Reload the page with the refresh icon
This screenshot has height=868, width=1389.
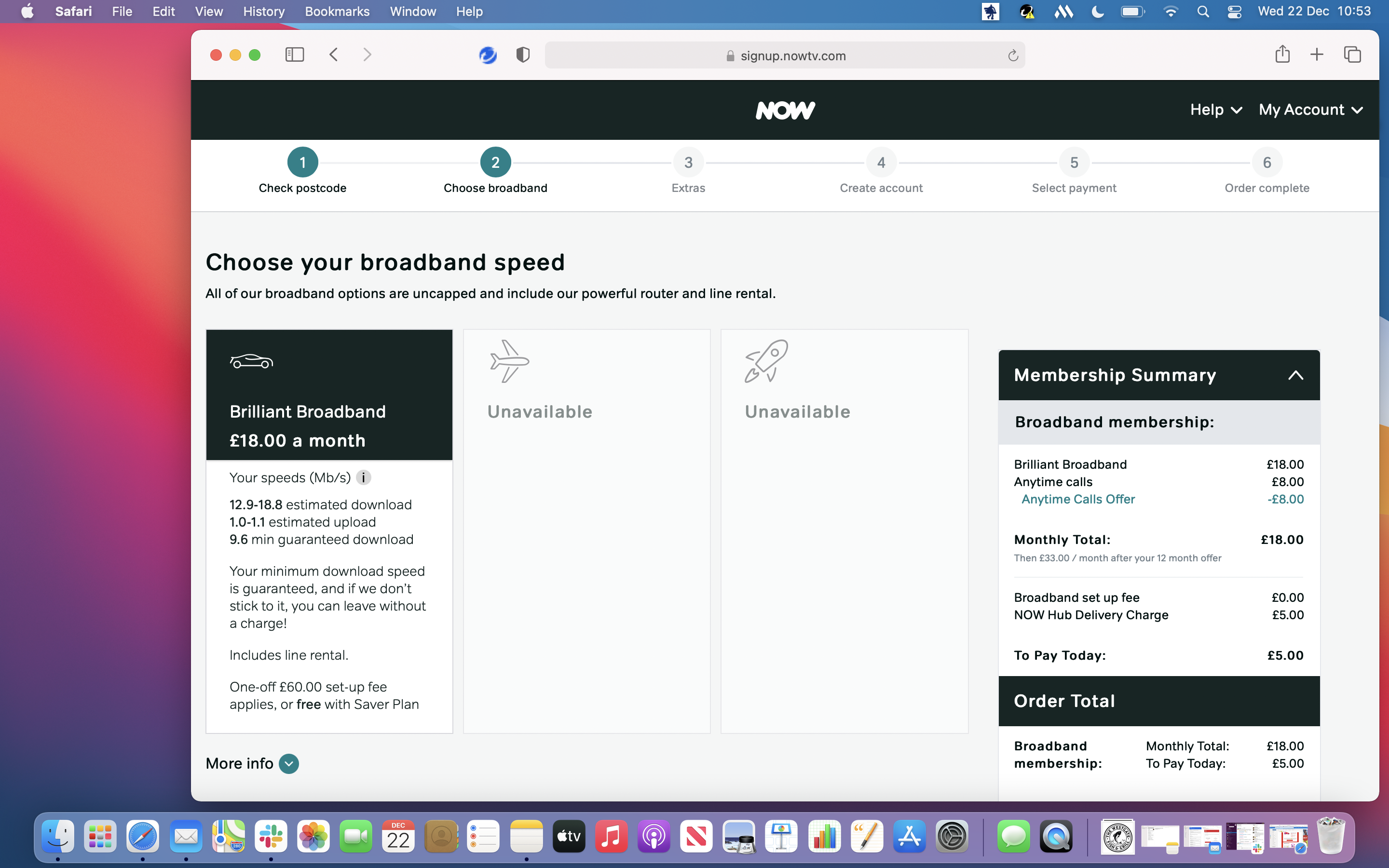pyautogui.click(x=1013, y=55)
